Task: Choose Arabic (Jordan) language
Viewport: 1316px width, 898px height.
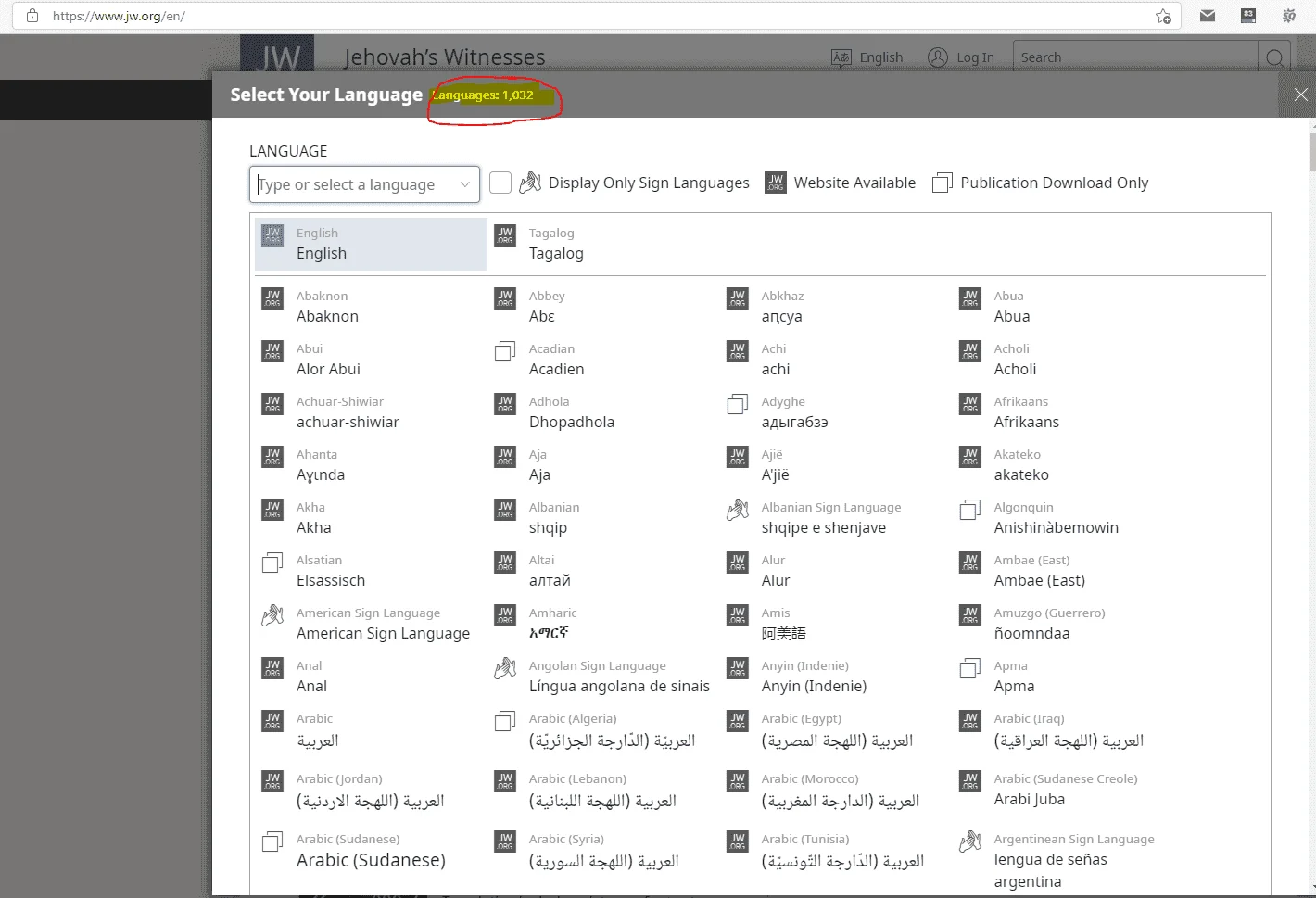Action: tap(370, 791)
